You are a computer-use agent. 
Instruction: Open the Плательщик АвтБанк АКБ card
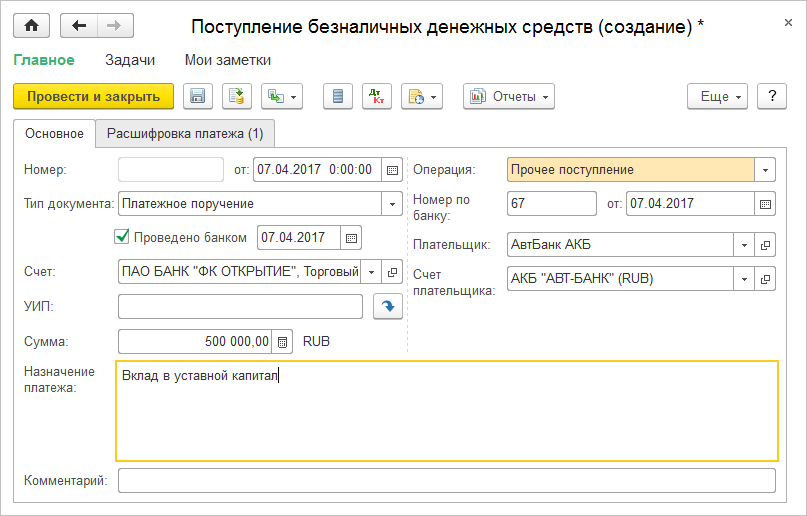(x=765, y=245)
